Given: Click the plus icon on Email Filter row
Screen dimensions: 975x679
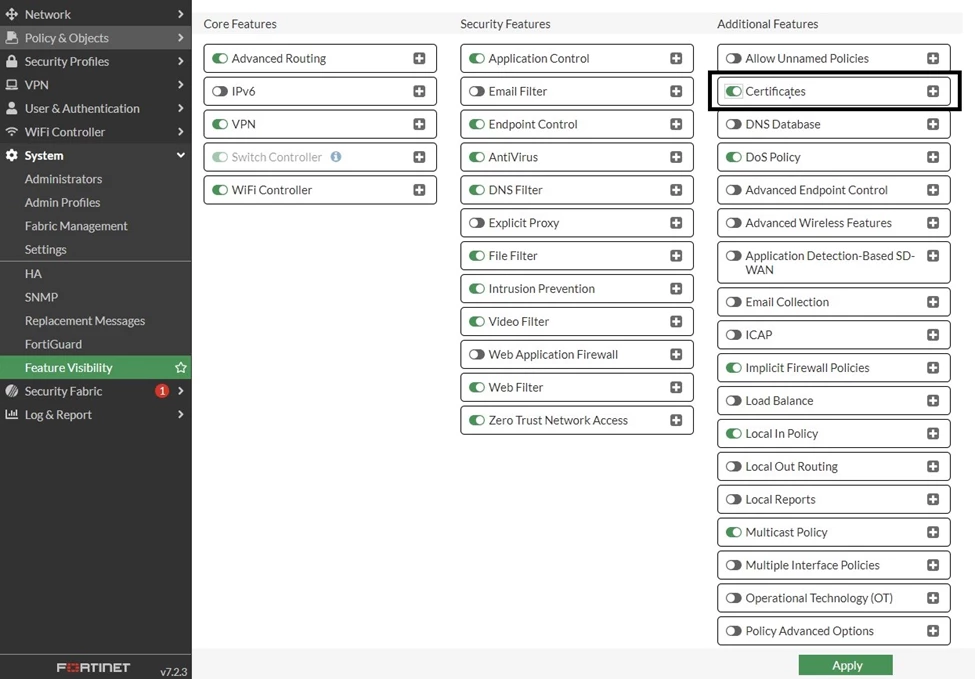Looking at the screenshot, I should pyautogui.click(x=676, y=91).
